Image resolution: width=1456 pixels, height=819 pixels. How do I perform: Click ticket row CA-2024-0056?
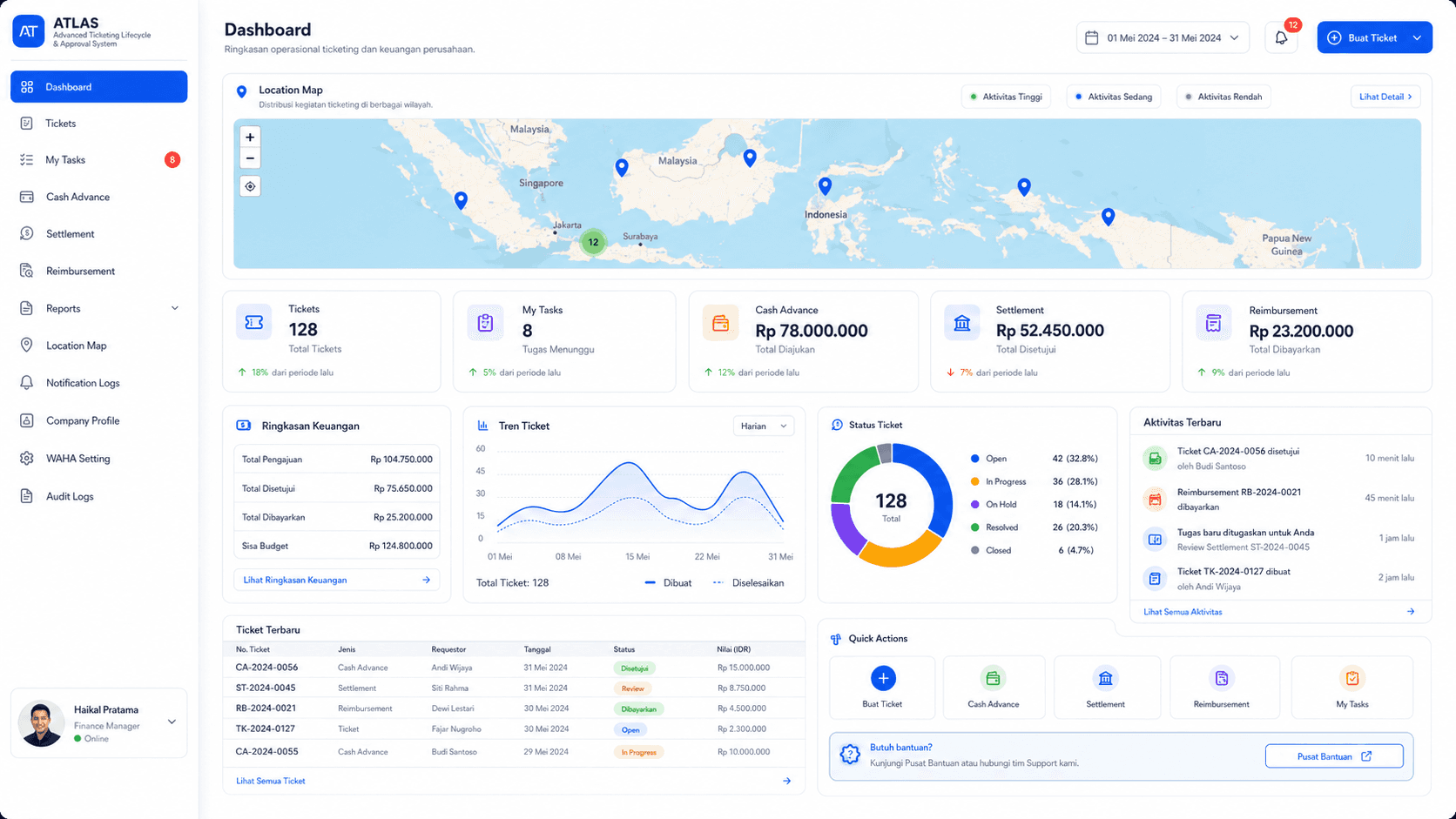[x=514, y=668]
